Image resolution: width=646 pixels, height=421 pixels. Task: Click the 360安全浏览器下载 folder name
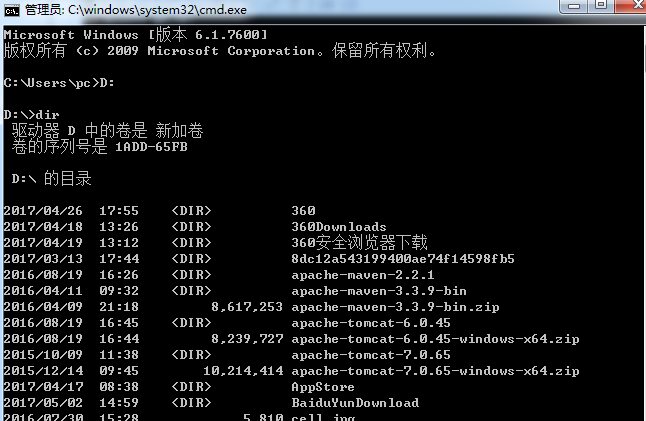click(359, 243)
